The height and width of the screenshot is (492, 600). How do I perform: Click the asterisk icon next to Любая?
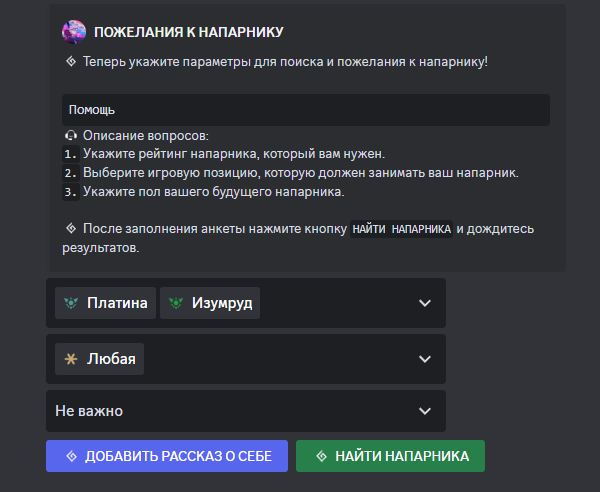coord(71,359)
